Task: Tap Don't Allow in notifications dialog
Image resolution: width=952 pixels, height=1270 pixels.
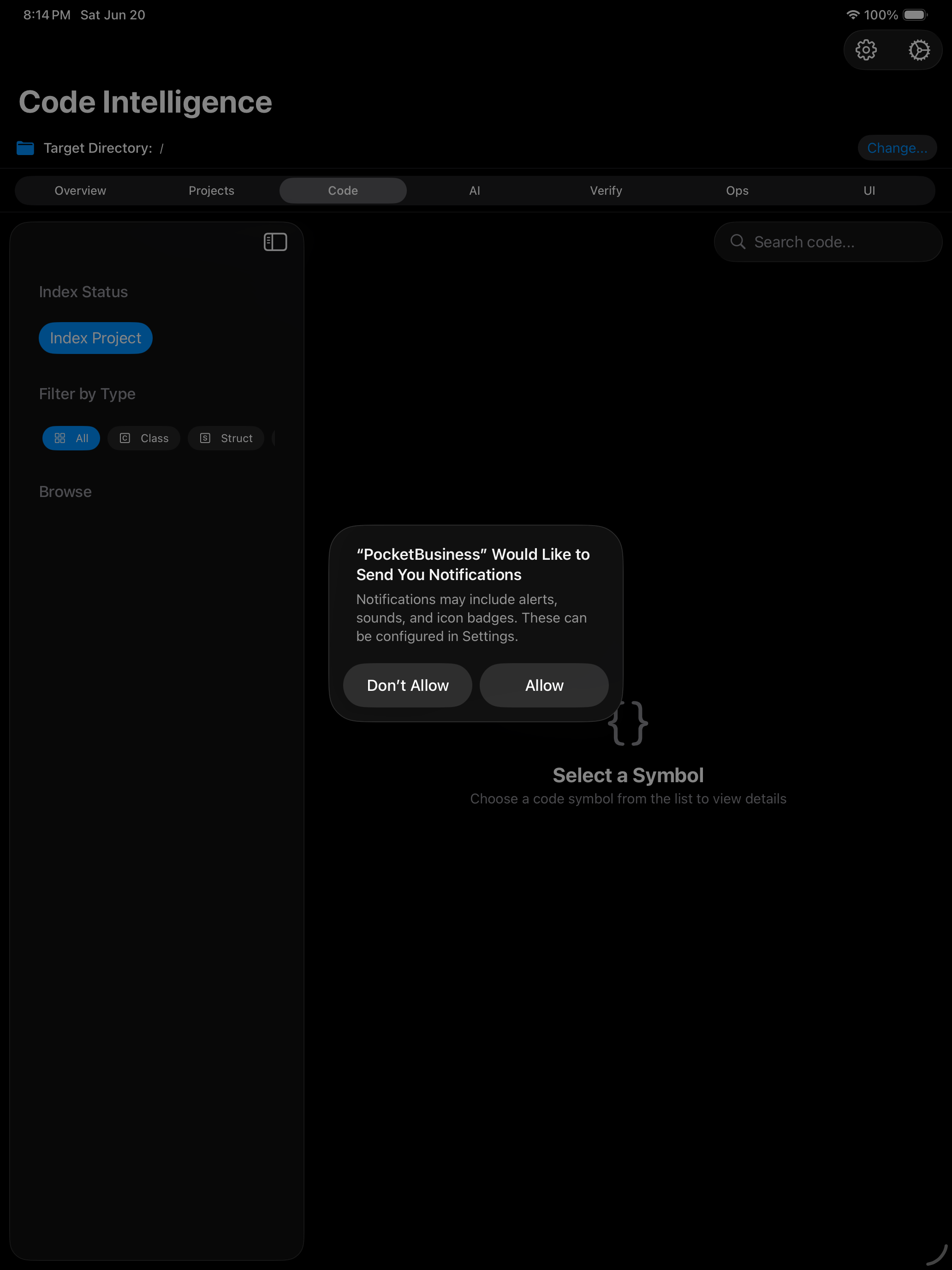Action: pos(408,685)
